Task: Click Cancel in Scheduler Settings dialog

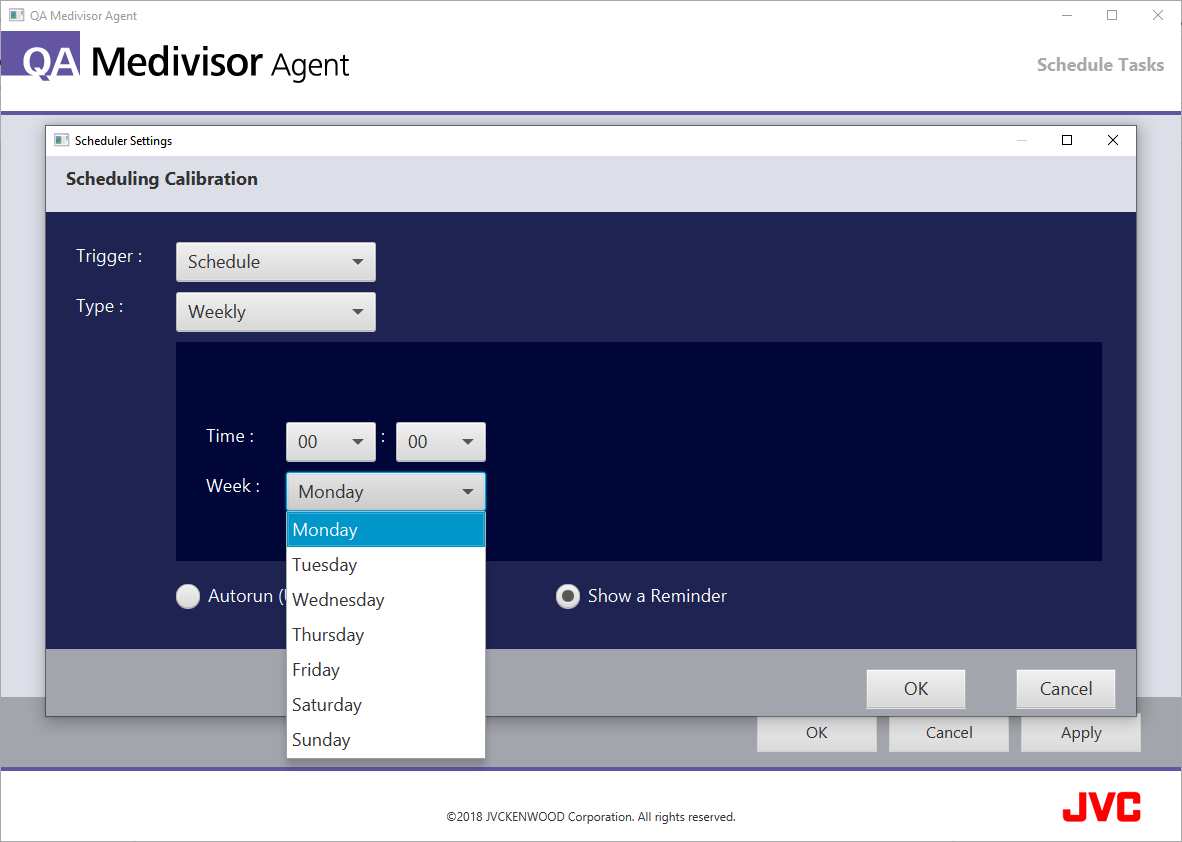Action: coord(1066,689)
